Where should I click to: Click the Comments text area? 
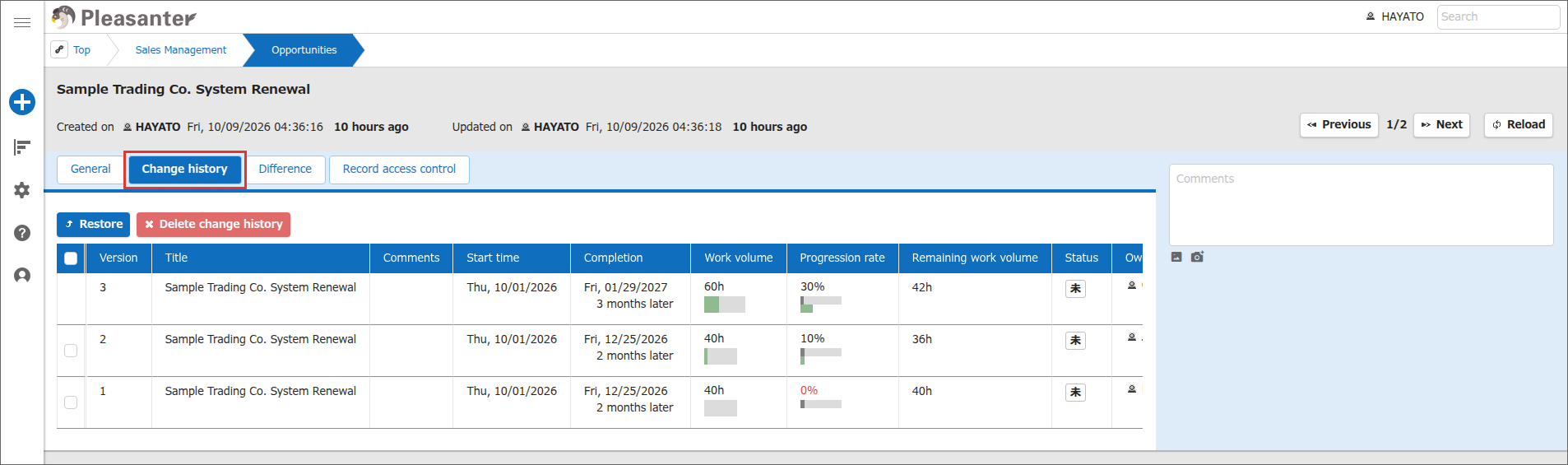pyautogui.click(x=1361, y=204)
